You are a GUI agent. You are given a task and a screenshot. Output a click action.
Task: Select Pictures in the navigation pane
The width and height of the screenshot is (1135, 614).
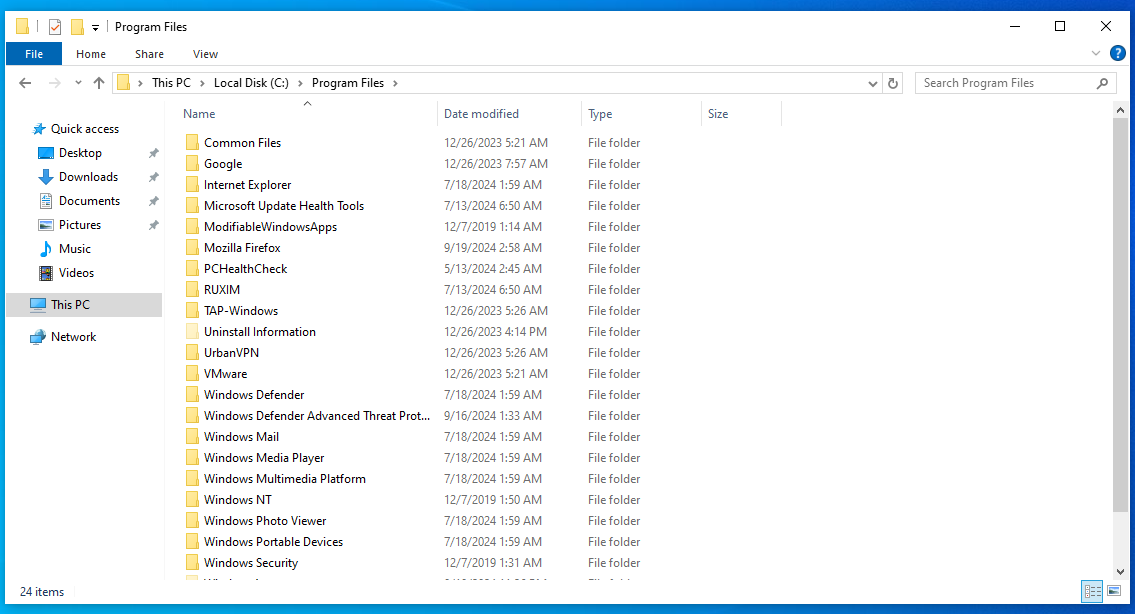pos(80,224)
